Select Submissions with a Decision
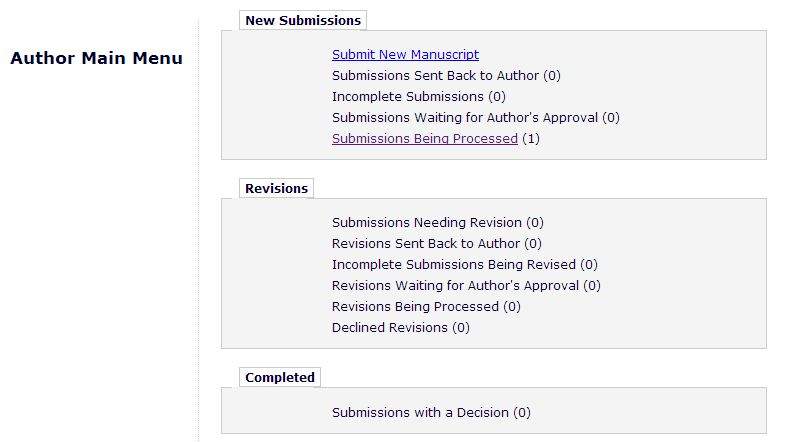The image size is (796, 442). pos(420,412)
